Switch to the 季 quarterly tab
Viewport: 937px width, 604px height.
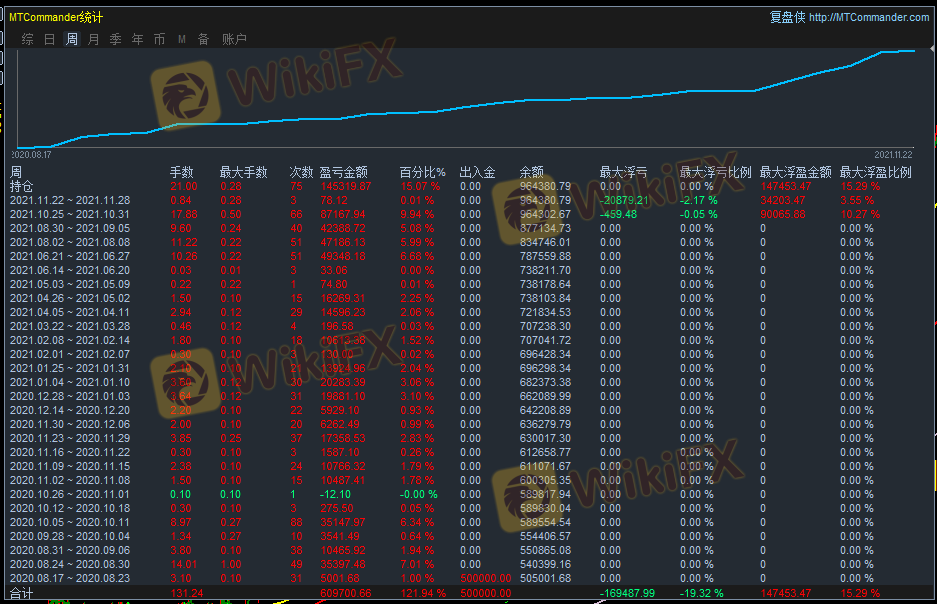coord(115,39)
